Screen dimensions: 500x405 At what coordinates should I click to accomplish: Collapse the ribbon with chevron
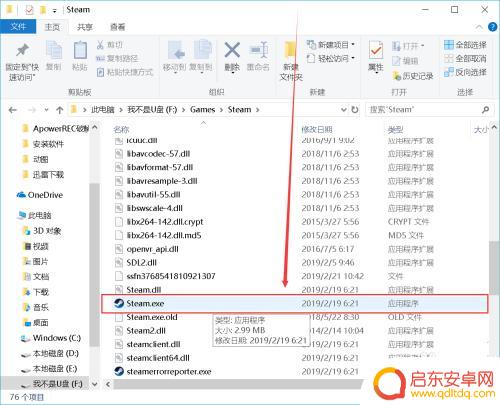(479, 27)
